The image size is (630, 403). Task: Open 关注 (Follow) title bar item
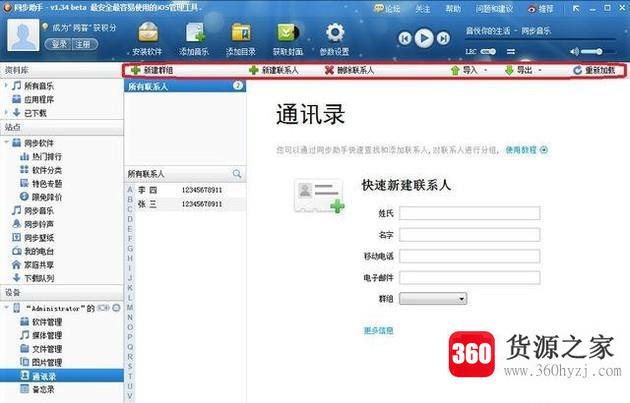pos(422,8)
